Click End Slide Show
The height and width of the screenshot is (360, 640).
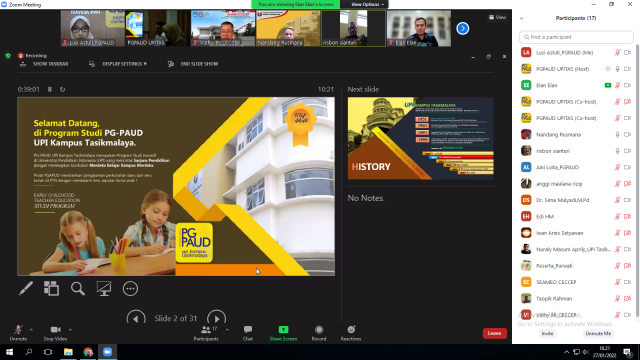(193, 64)
